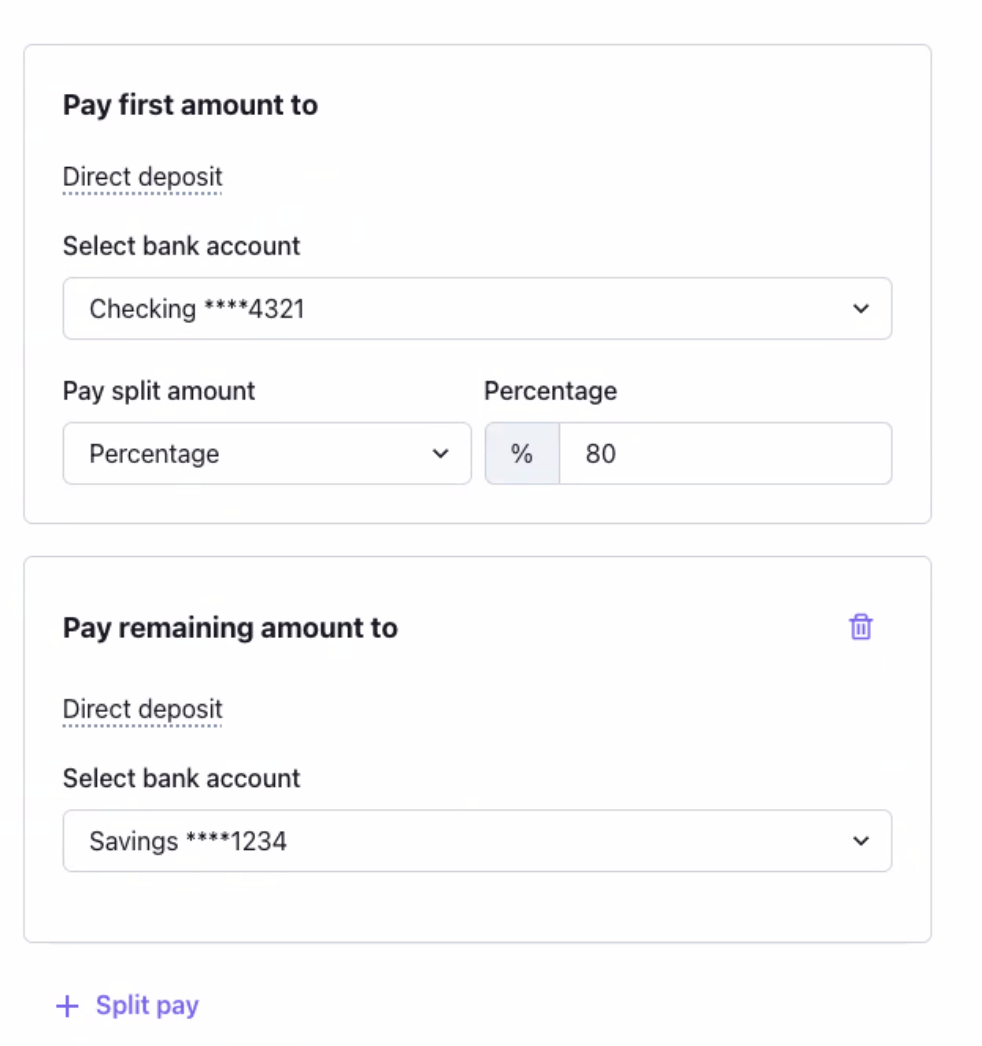Click the Pay split amount label
This screenshot has width=982, height=1046.
(159, 391)
